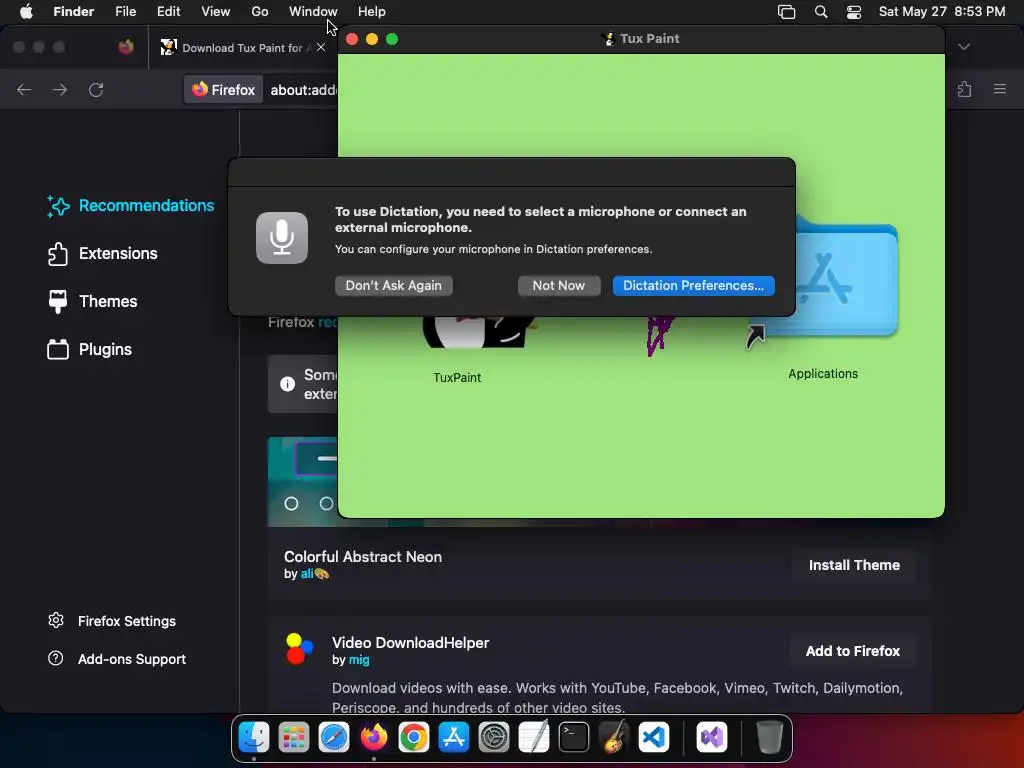Click Dictation Preferences button in dialog

tap(693, 285)
